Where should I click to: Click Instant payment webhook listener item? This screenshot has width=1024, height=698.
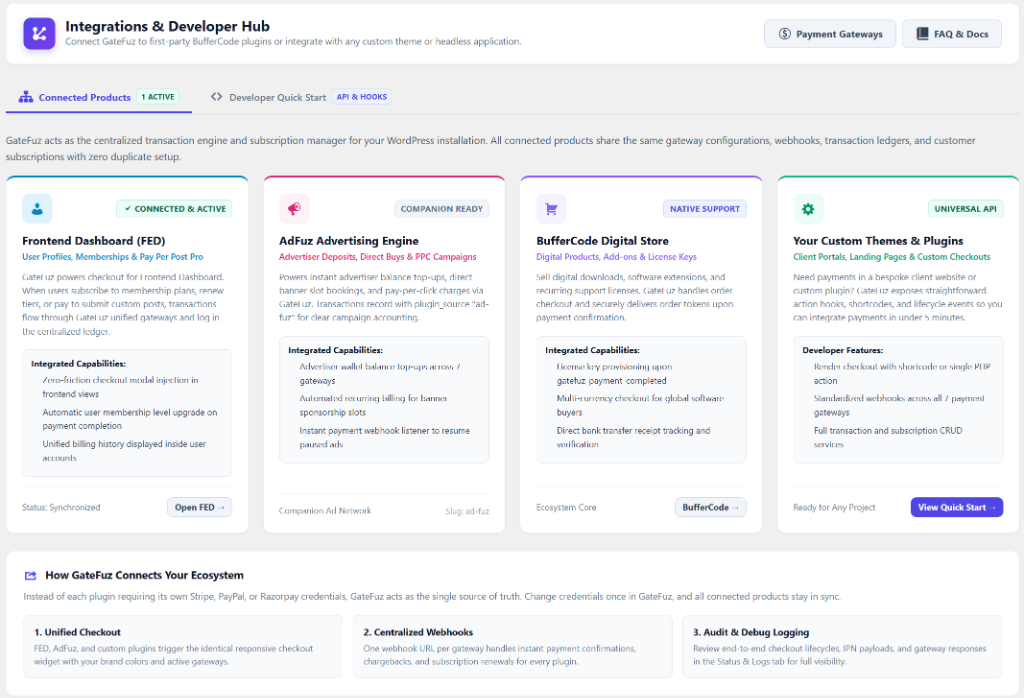384,437
